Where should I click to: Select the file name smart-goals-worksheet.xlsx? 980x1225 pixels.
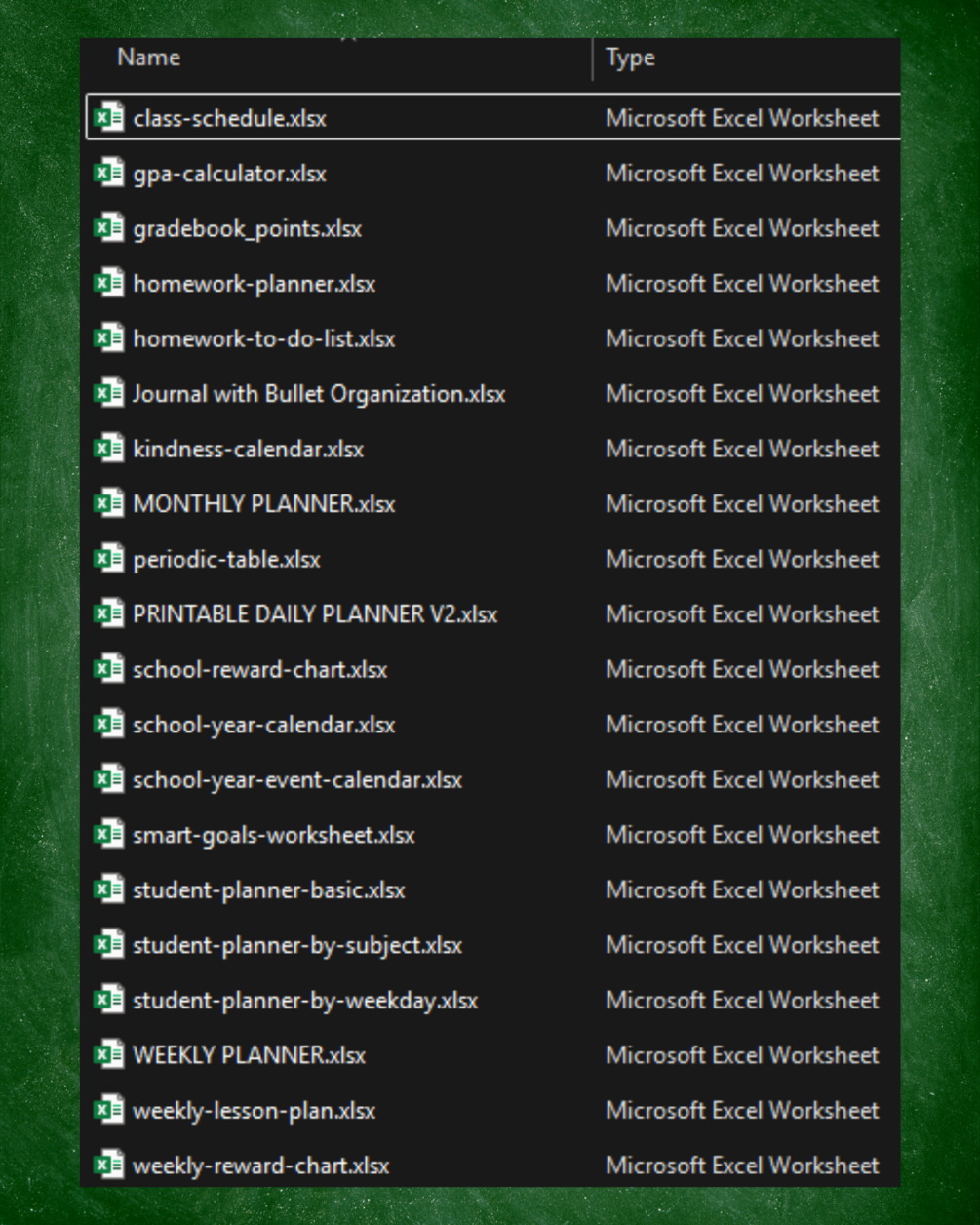click(x=274, y=835)
